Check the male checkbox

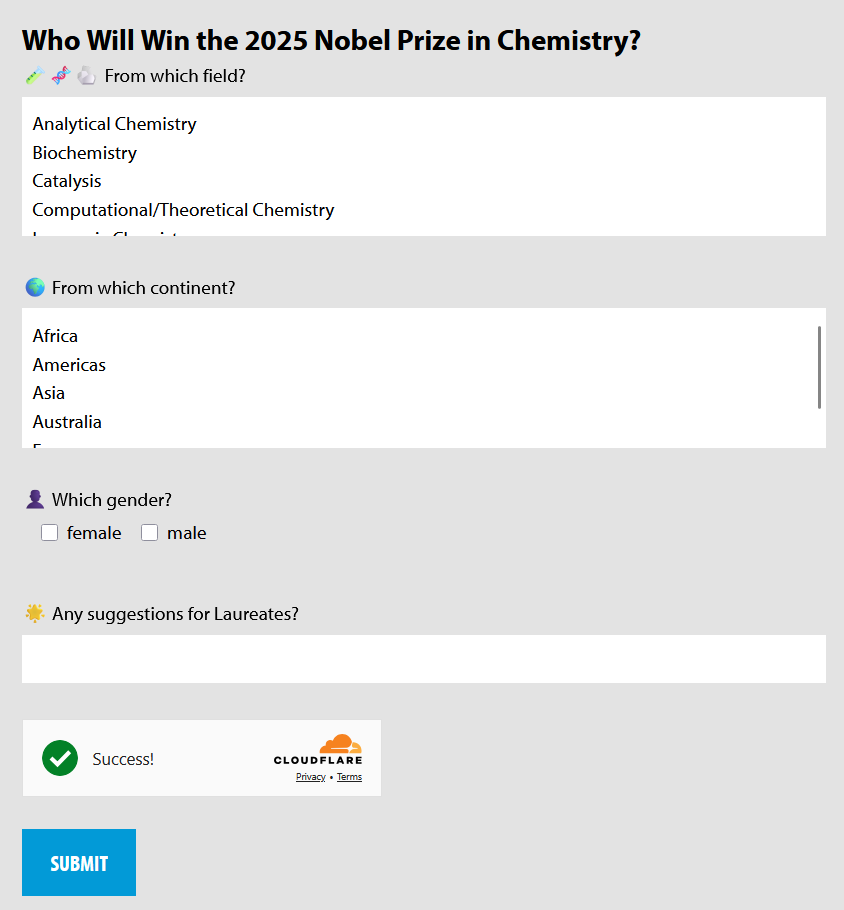149,533
